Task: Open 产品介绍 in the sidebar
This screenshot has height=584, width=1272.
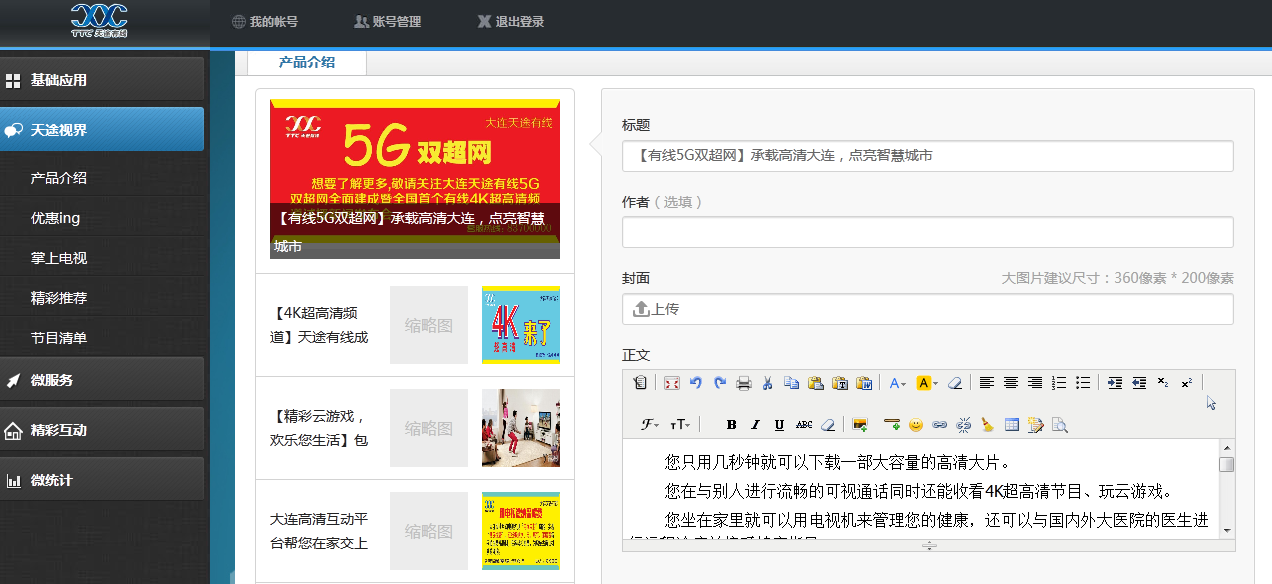Action: point(59,178)
